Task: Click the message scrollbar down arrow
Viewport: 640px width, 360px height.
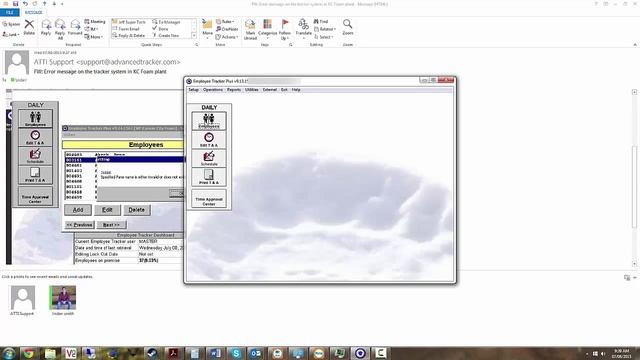Action: 634,264
